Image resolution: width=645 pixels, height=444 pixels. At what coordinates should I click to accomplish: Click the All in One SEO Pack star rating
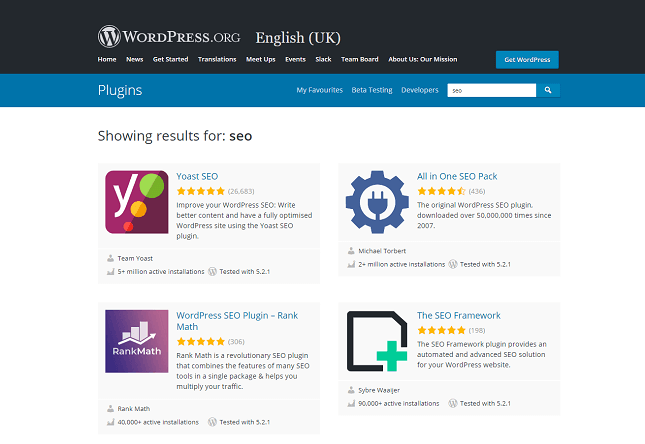[441, 191]
